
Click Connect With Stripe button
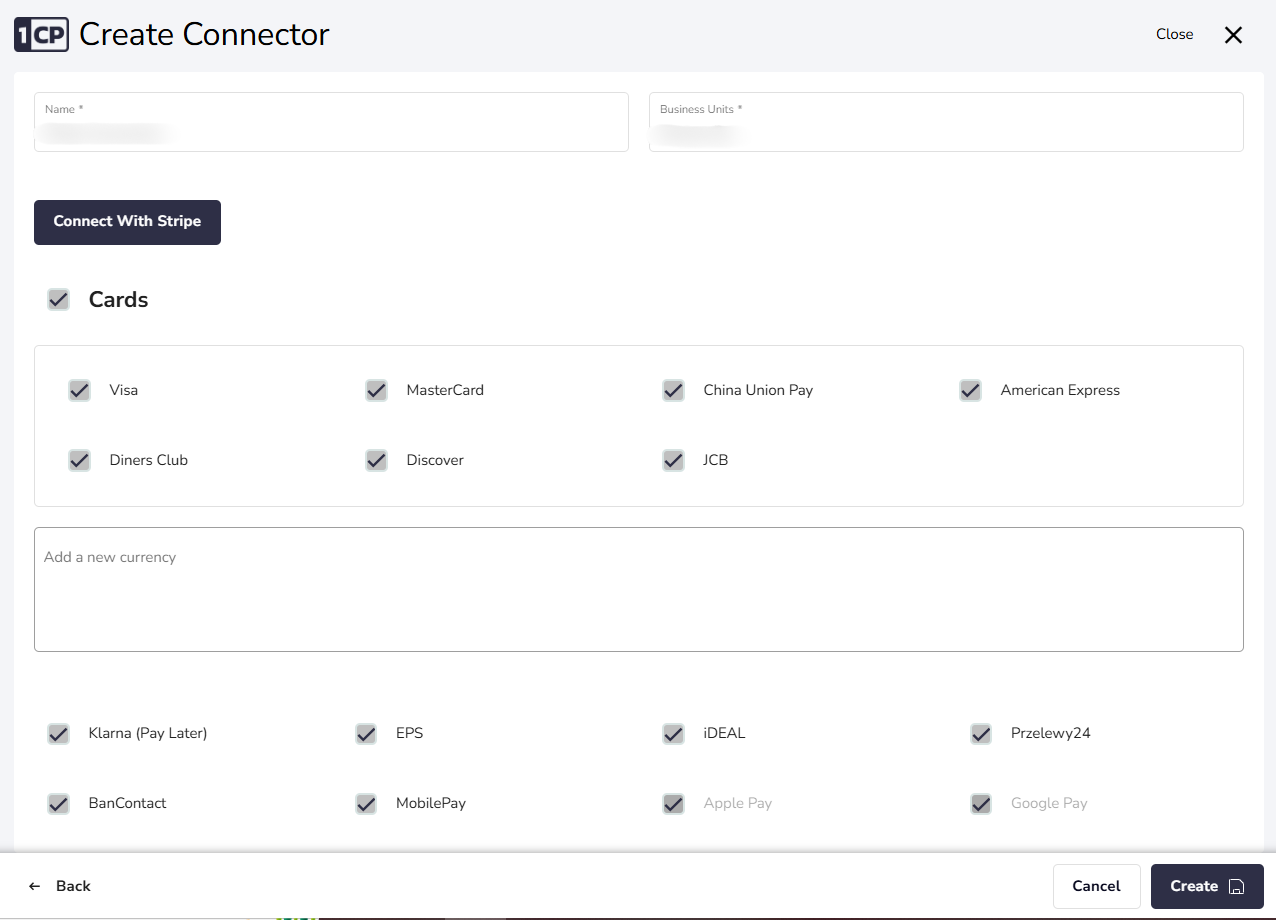pyautogui.click(x=127, y=222)
